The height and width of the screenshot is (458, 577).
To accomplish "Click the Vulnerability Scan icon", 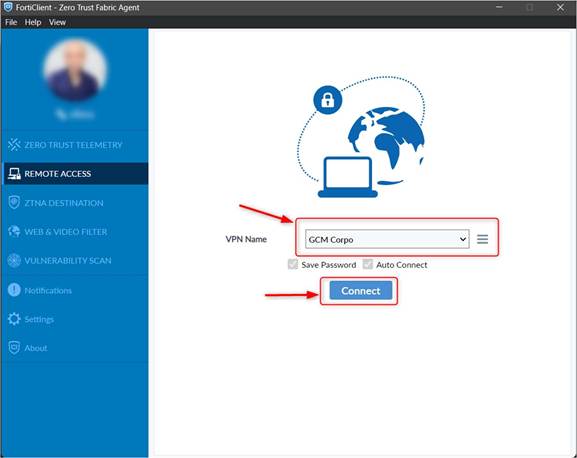I will pos(14,260).
